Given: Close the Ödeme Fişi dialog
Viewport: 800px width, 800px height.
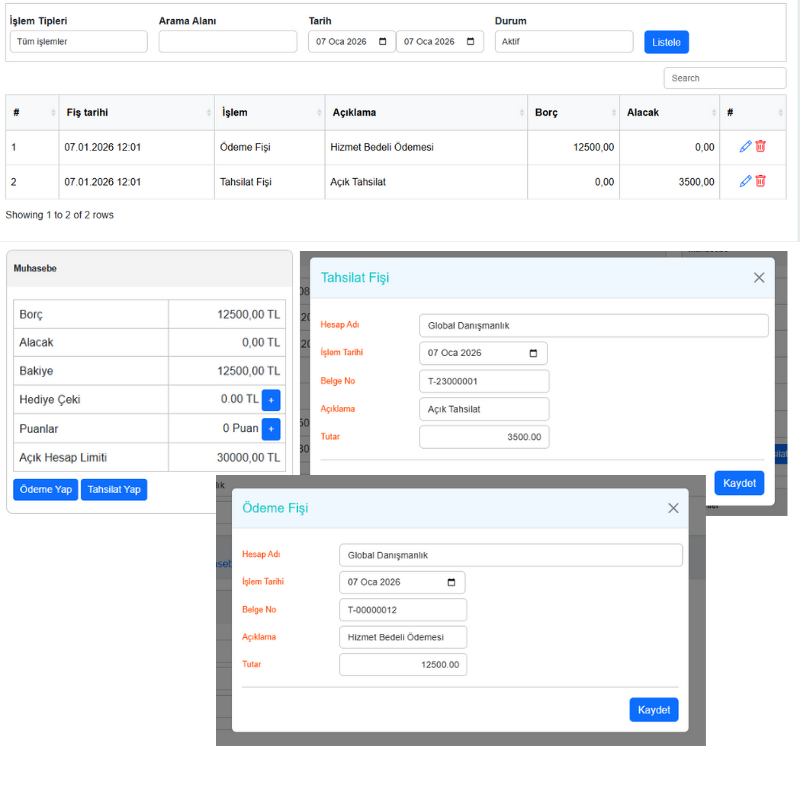Looking at the screenshot, I should (x=673, y=508).
